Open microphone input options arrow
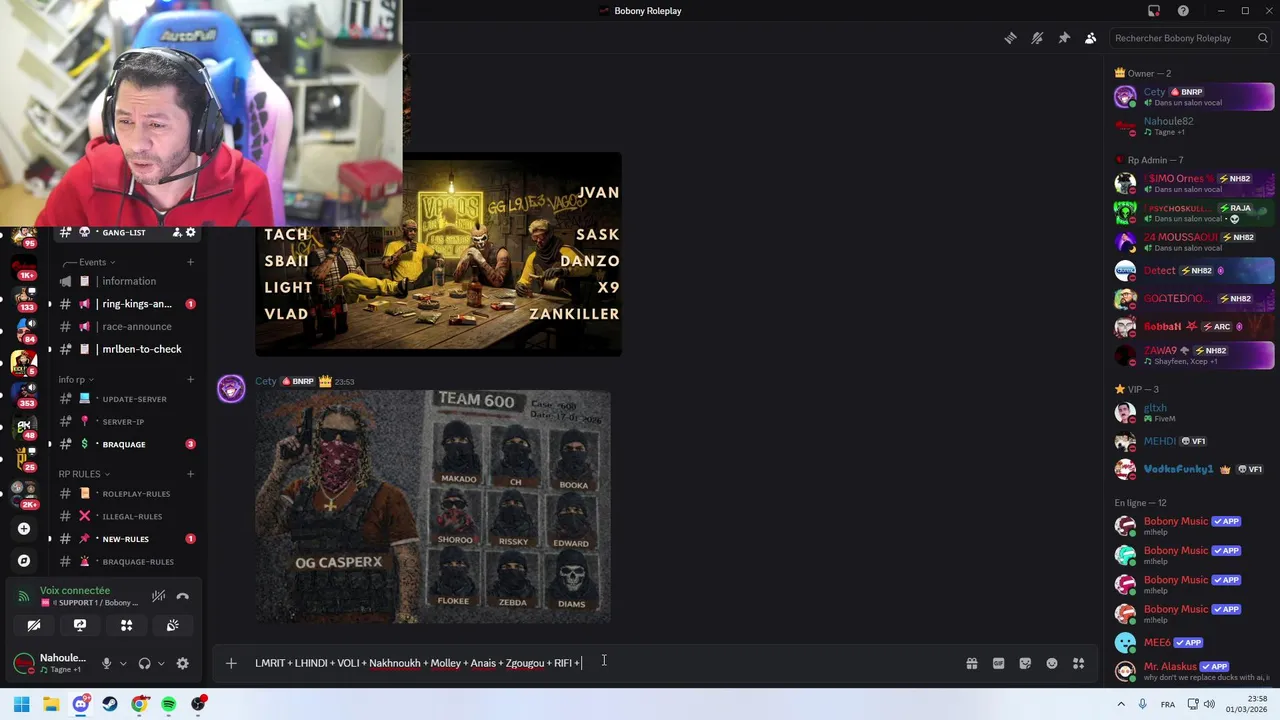The image size is (1280, 720). [123, 663]
